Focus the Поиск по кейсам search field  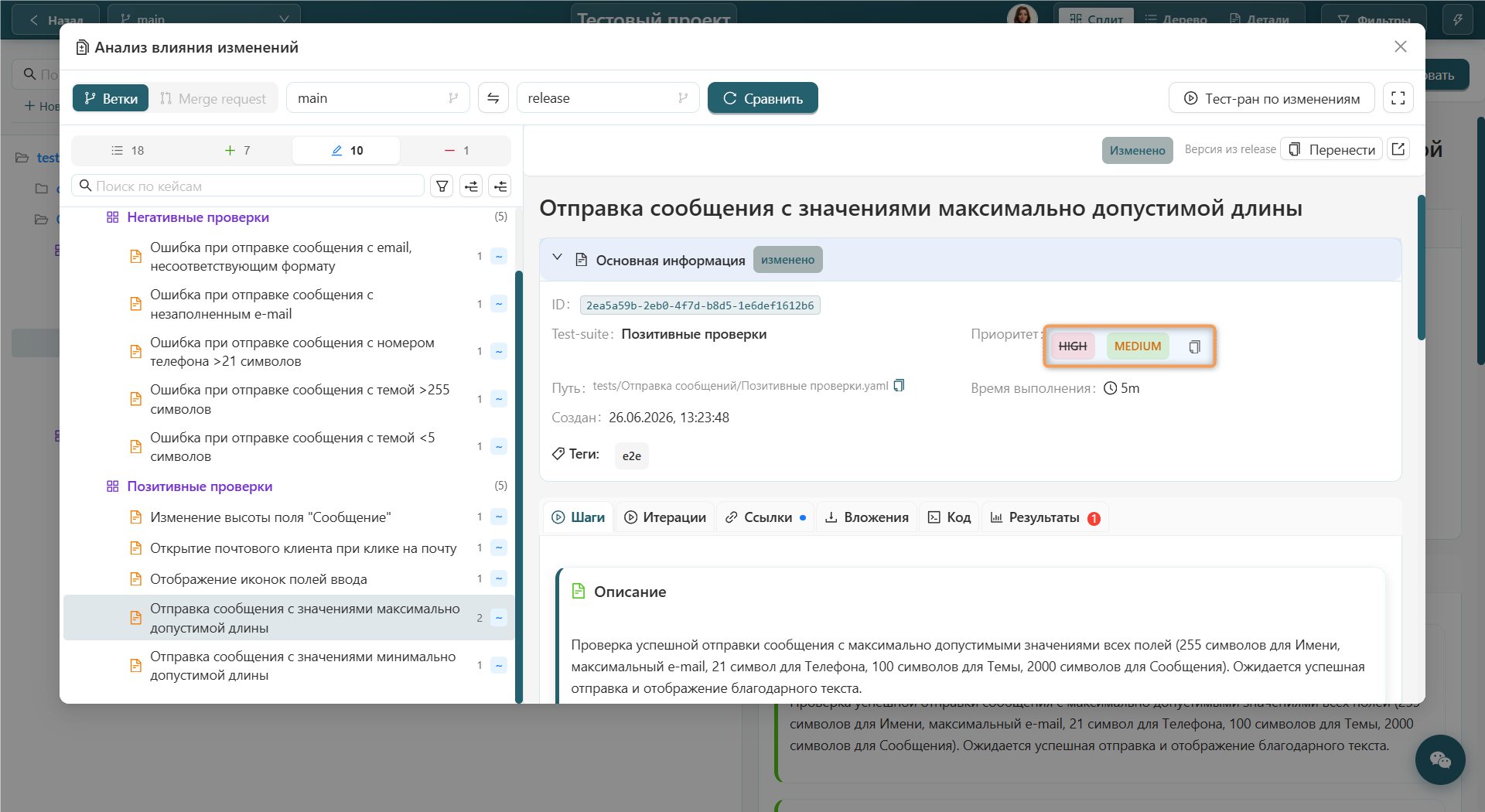[x=248, y=186]
